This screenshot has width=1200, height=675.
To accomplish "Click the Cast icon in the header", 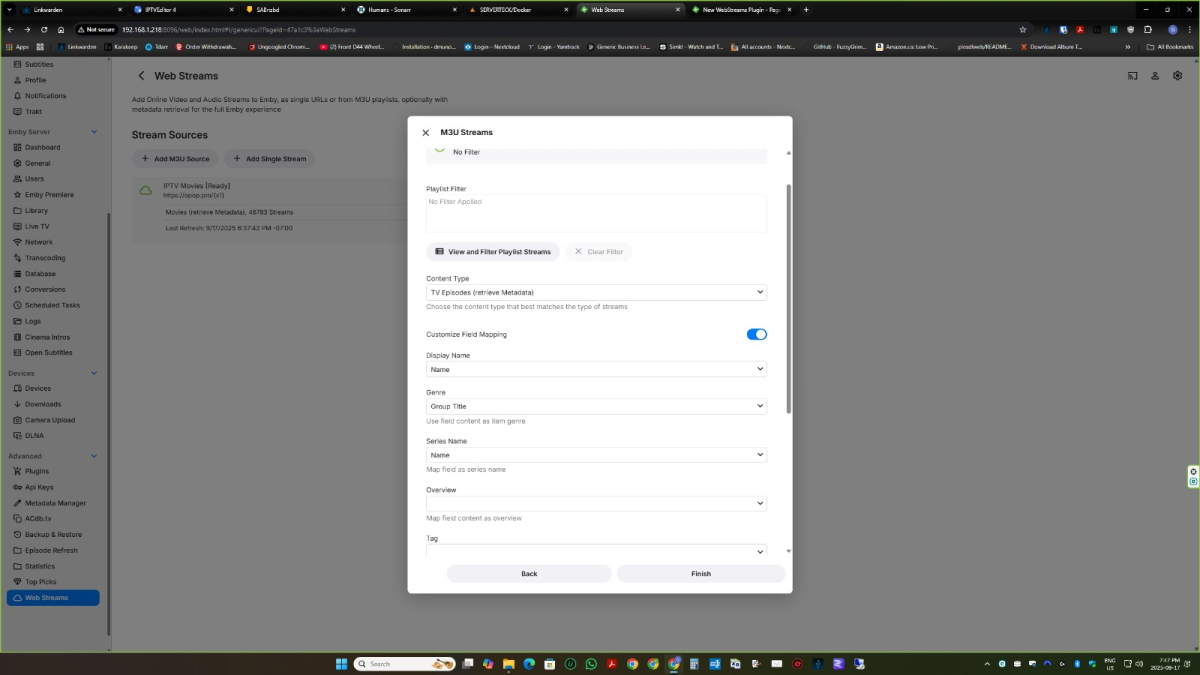I will [1132, 75].
